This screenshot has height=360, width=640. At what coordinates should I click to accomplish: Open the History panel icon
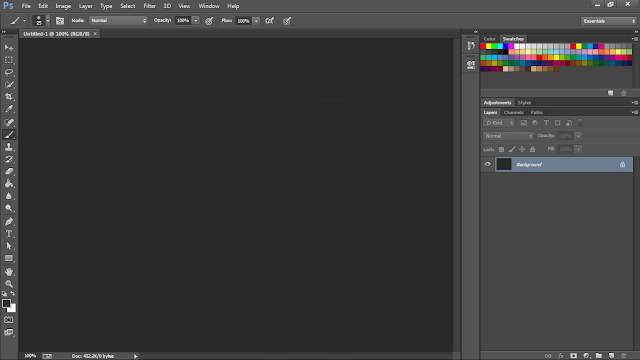click(x=471, y=46)
